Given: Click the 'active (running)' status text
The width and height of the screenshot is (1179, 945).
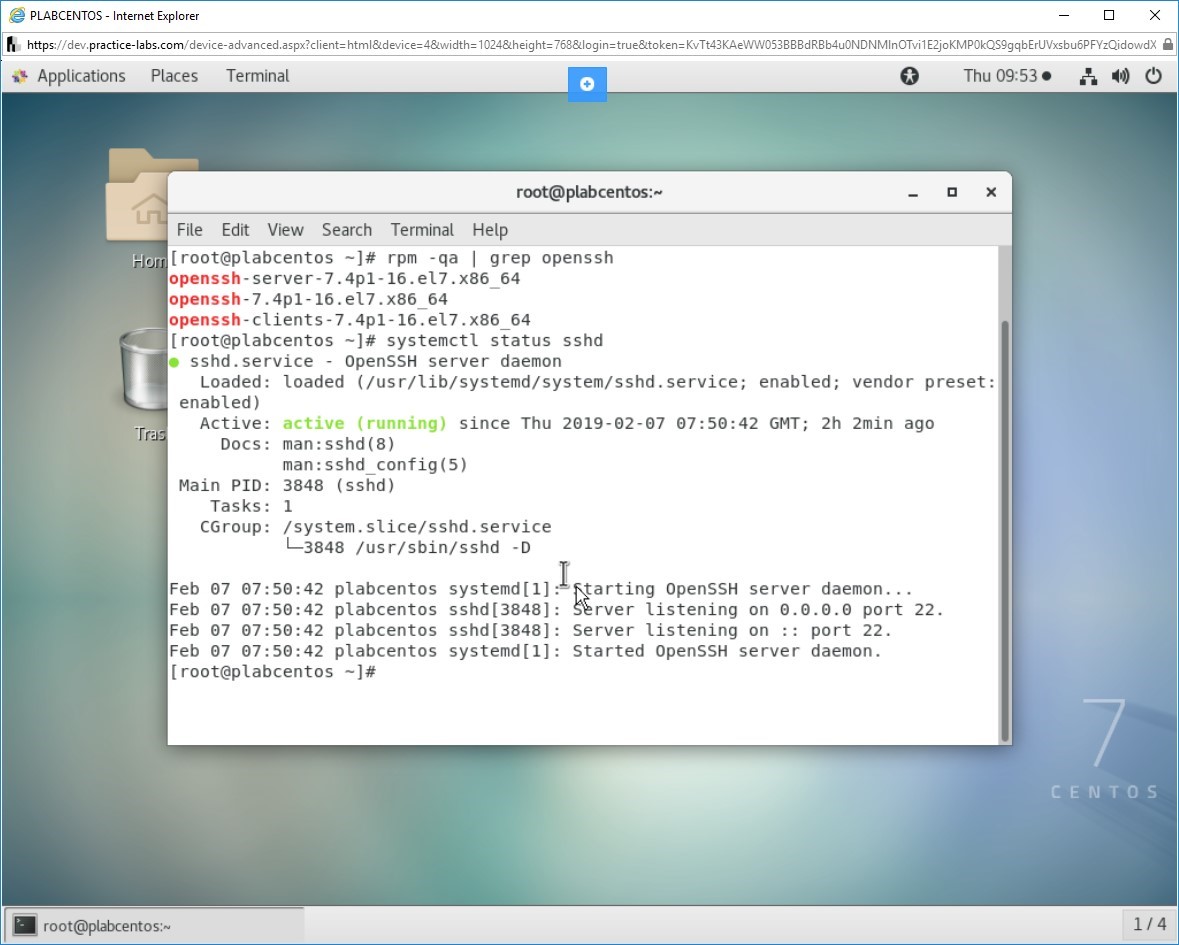Looking at the screenshot, I should tap(365, 423).
